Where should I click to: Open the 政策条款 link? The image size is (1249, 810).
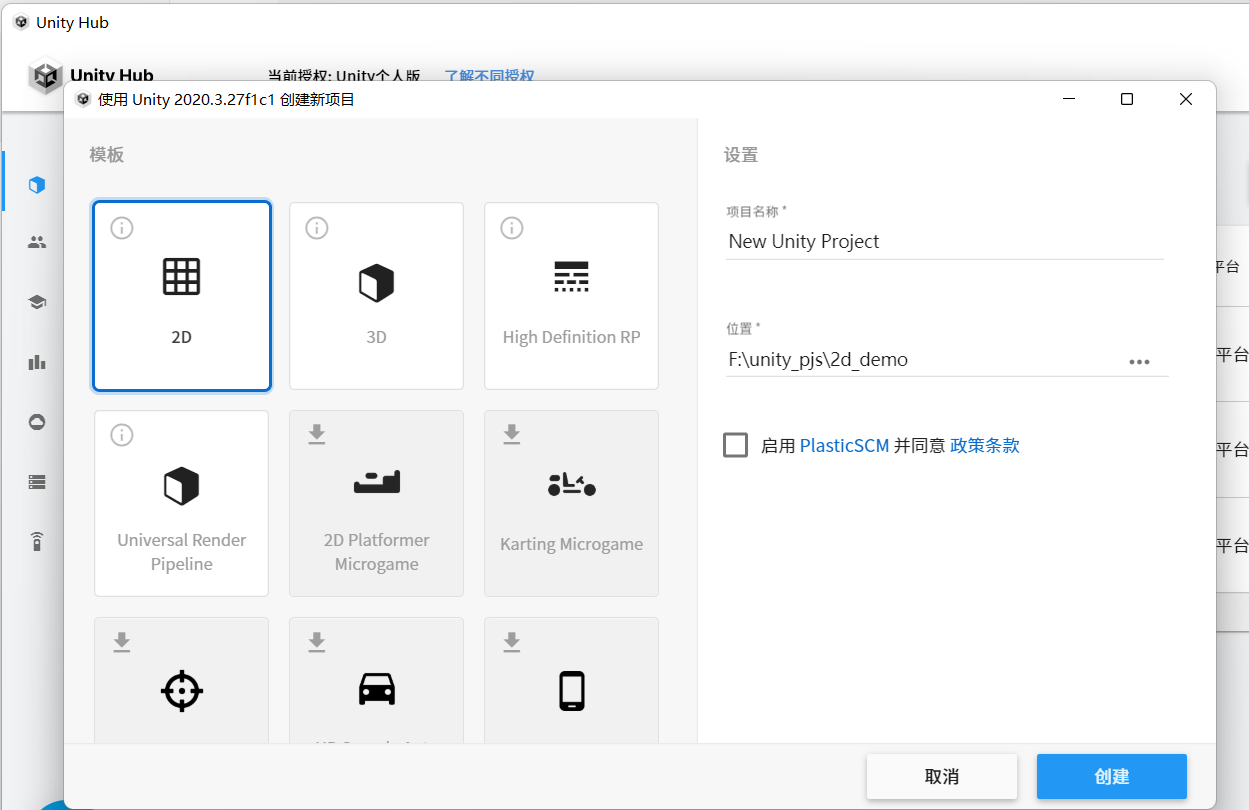point(985,446)
